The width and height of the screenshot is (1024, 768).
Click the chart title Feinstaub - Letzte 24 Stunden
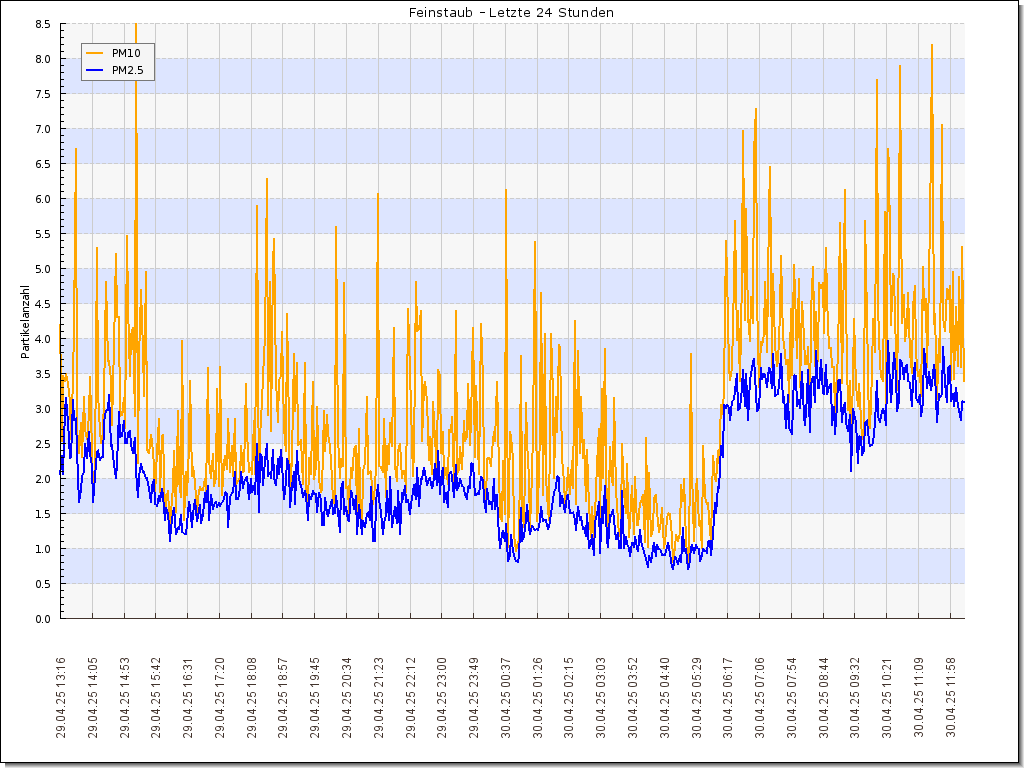(x=511, y=12)
